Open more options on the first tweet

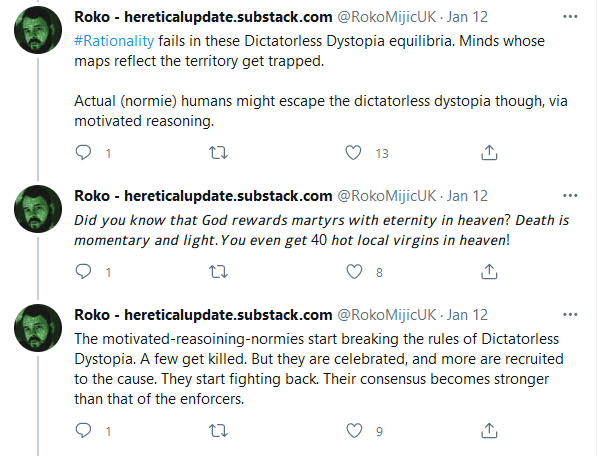coord(569,18)
